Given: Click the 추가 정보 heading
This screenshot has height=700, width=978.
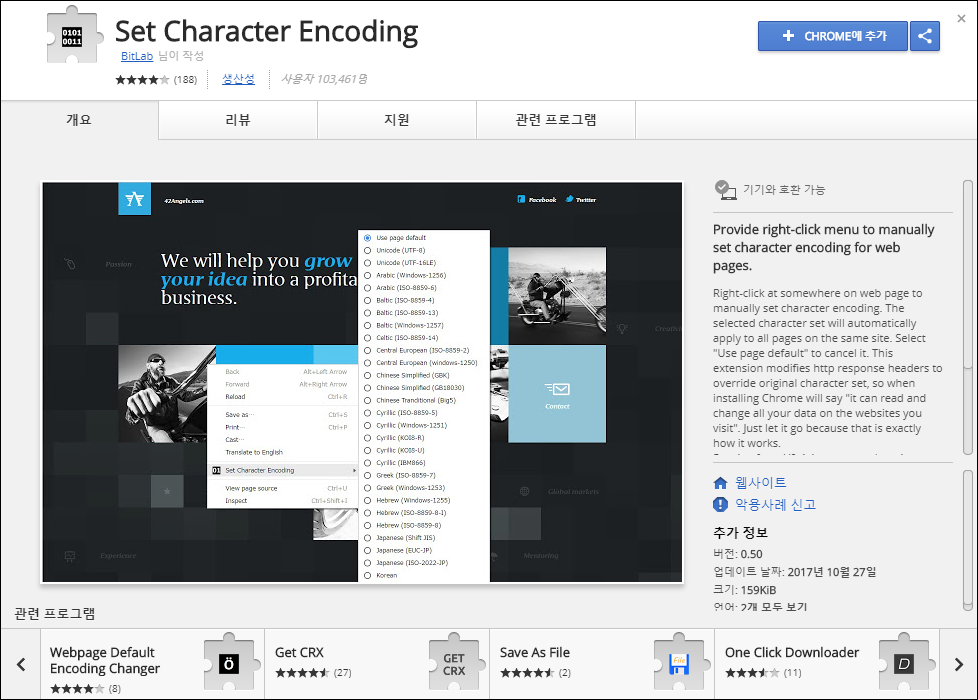Looking at the screenshot, I should (x=740, y=533).
